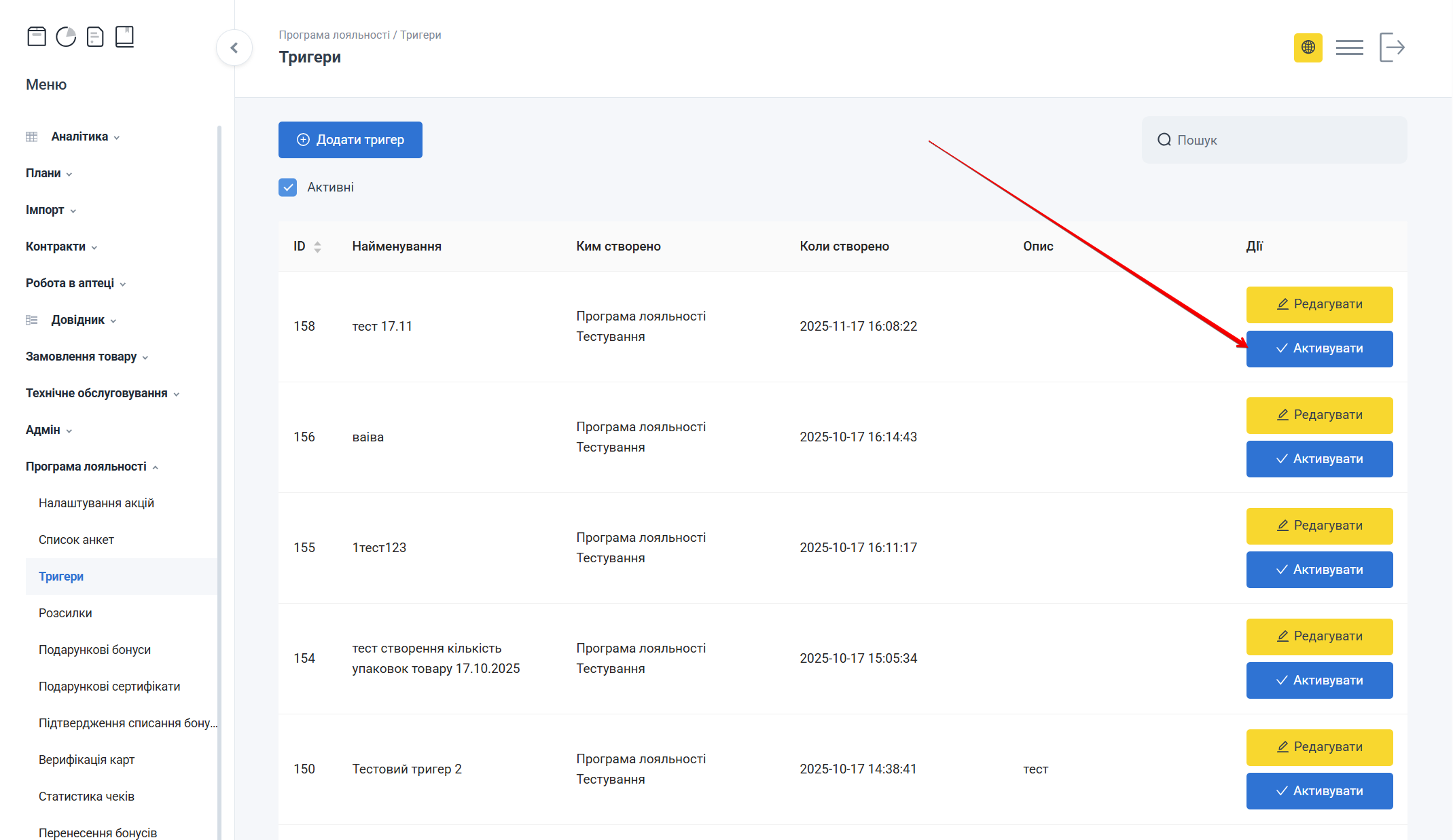1453x840 pixels.
Task: Activate trigger 158 with Активувати button
Action: coord(1319,348)
